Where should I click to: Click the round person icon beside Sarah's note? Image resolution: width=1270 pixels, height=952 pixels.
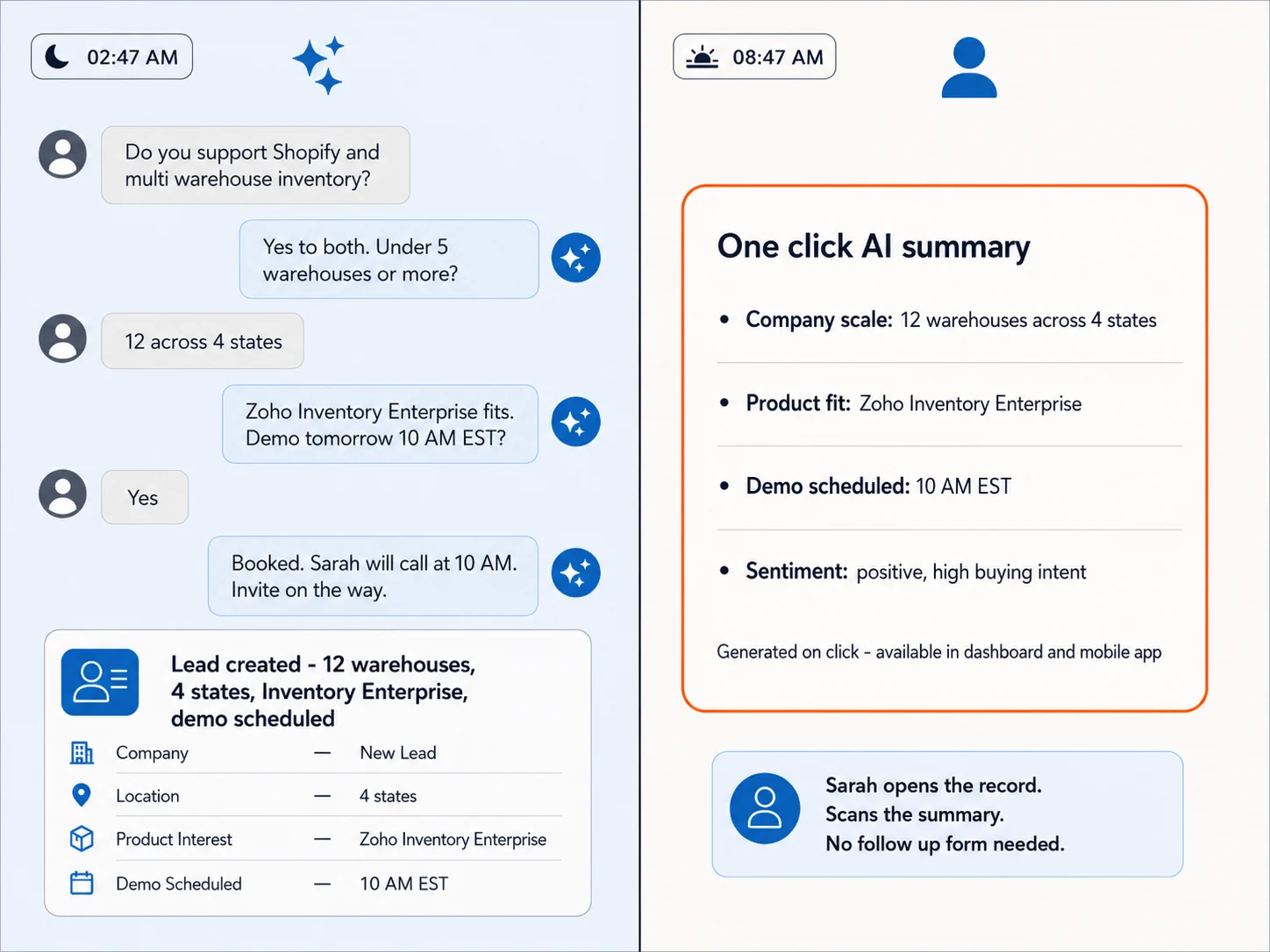[x=765, y=808]
